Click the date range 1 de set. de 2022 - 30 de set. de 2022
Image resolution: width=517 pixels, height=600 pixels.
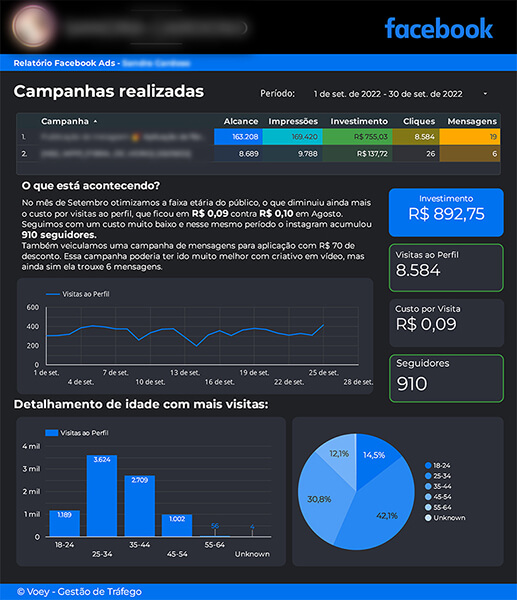[388, 94]
